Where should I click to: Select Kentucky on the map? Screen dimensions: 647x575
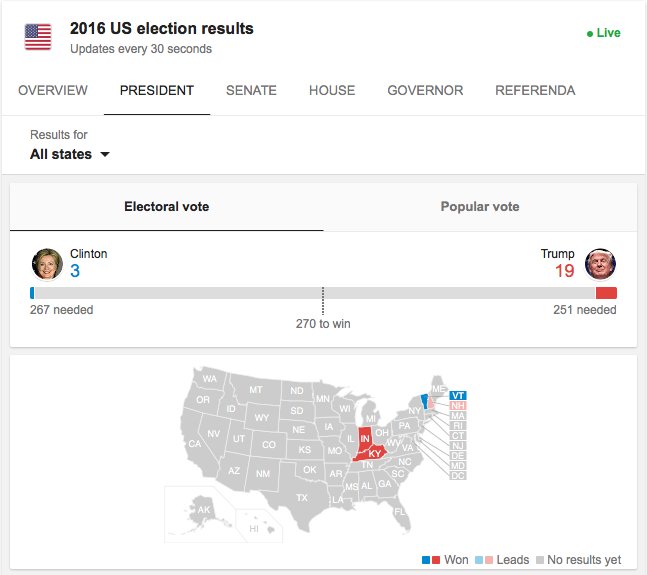[374, 453]
